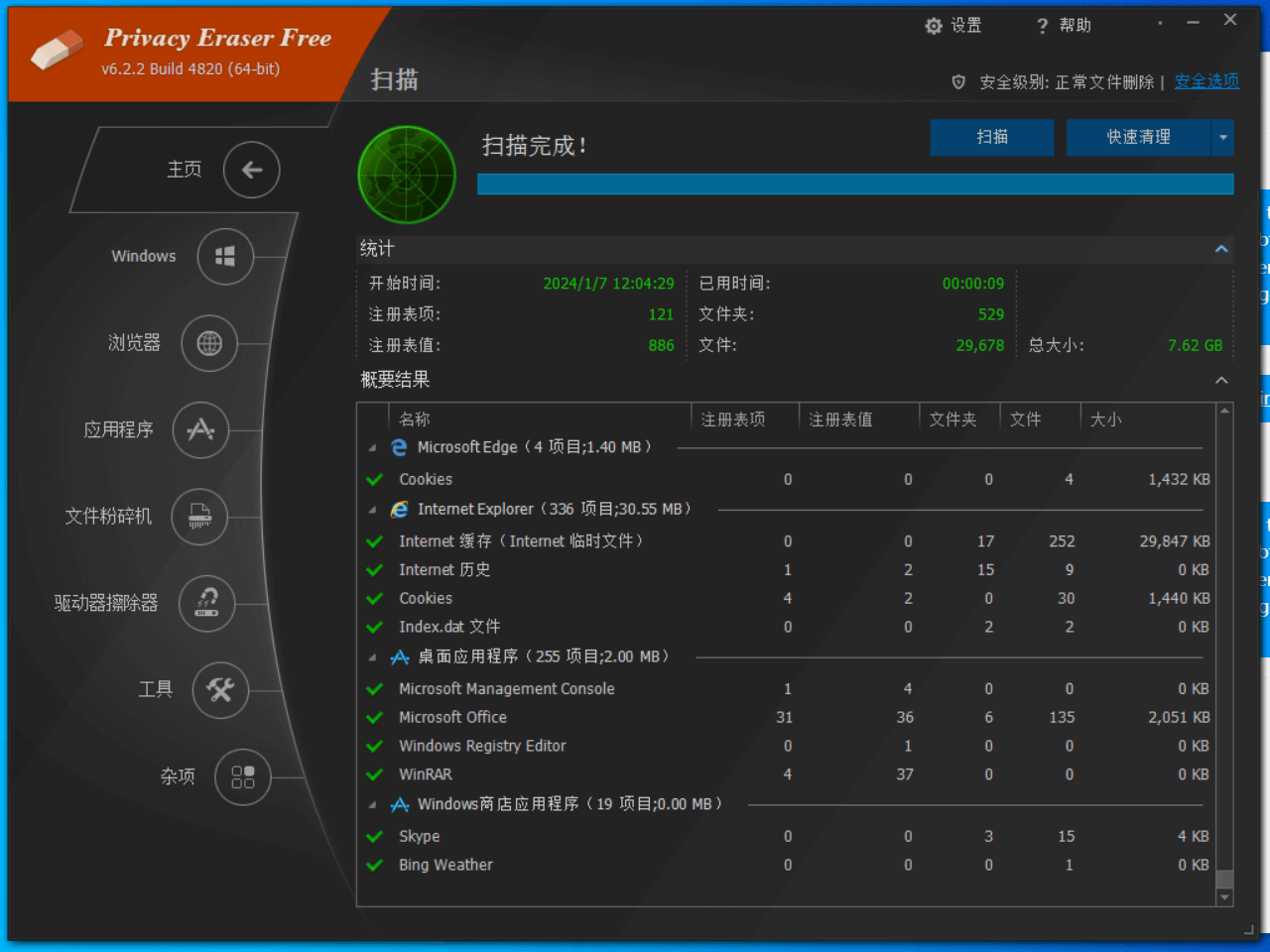The height and width of the screenshot is (952, 1270).
Task: Open the 文件粉碎机 shredder icon
Action: (199, 516)
